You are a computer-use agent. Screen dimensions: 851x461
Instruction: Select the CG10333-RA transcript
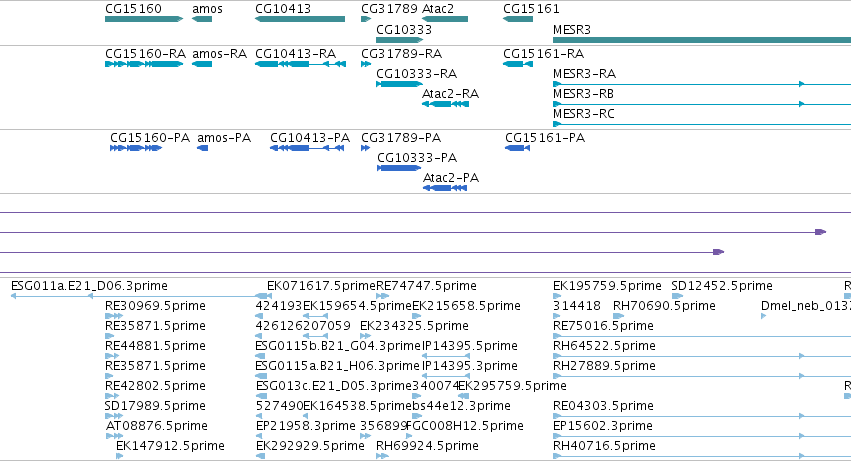pos(399,84)
